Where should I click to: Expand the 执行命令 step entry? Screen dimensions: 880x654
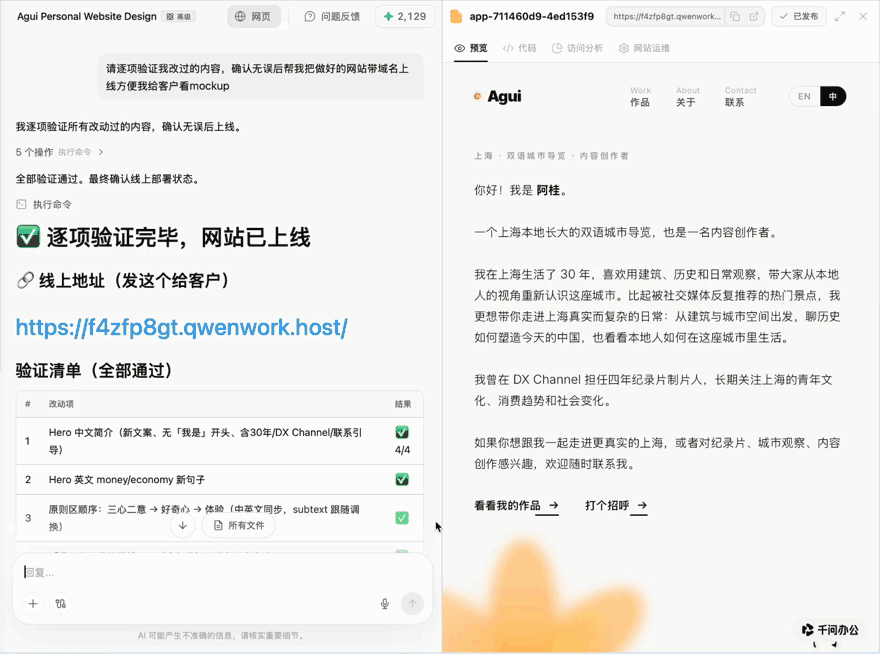[44, 204]
